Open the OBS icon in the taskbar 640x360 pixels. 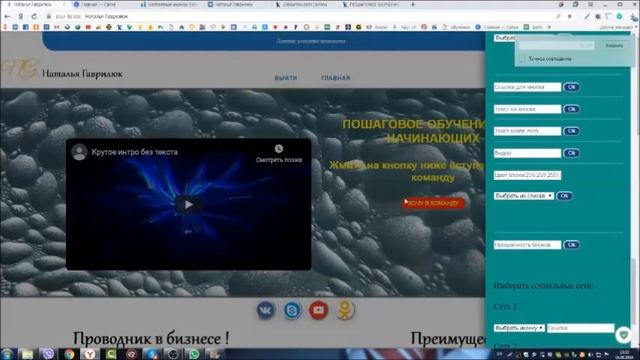click(x=173, y=353)
